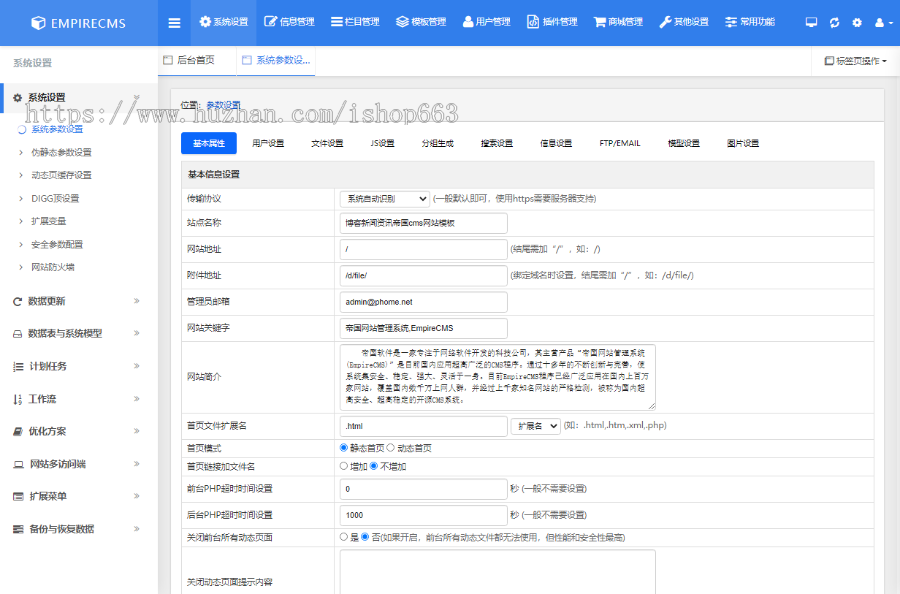Screen dimensions: 900x594
Task: Open 伪静态参数设置 in the sidebar
Action: [61, 152]
